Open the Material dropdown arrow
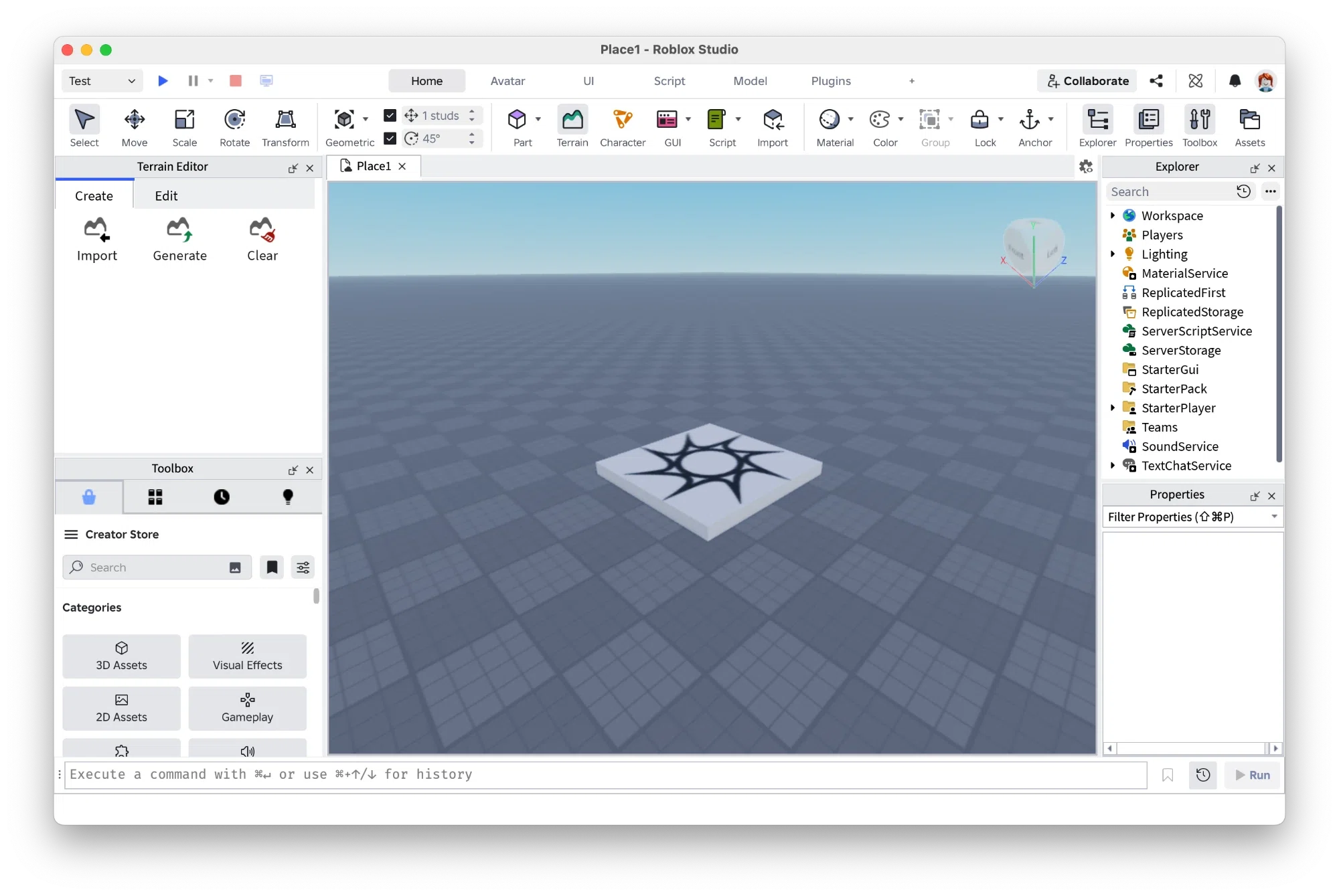This screenshot has height=896, width=1339. [x=851, y=119]
